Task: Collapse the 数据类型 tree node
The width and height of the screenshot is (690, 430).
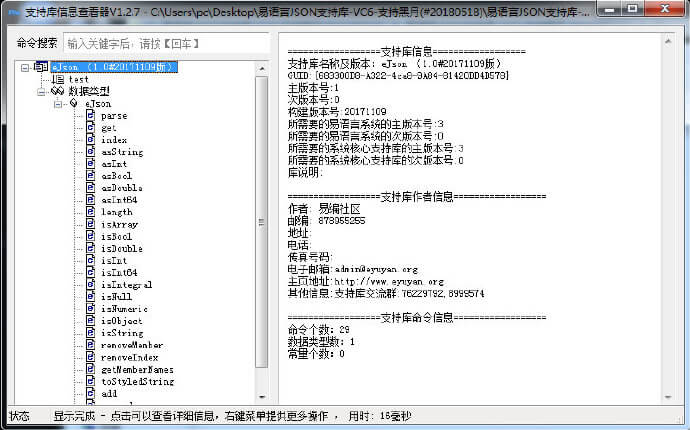Action: [42, 91]
